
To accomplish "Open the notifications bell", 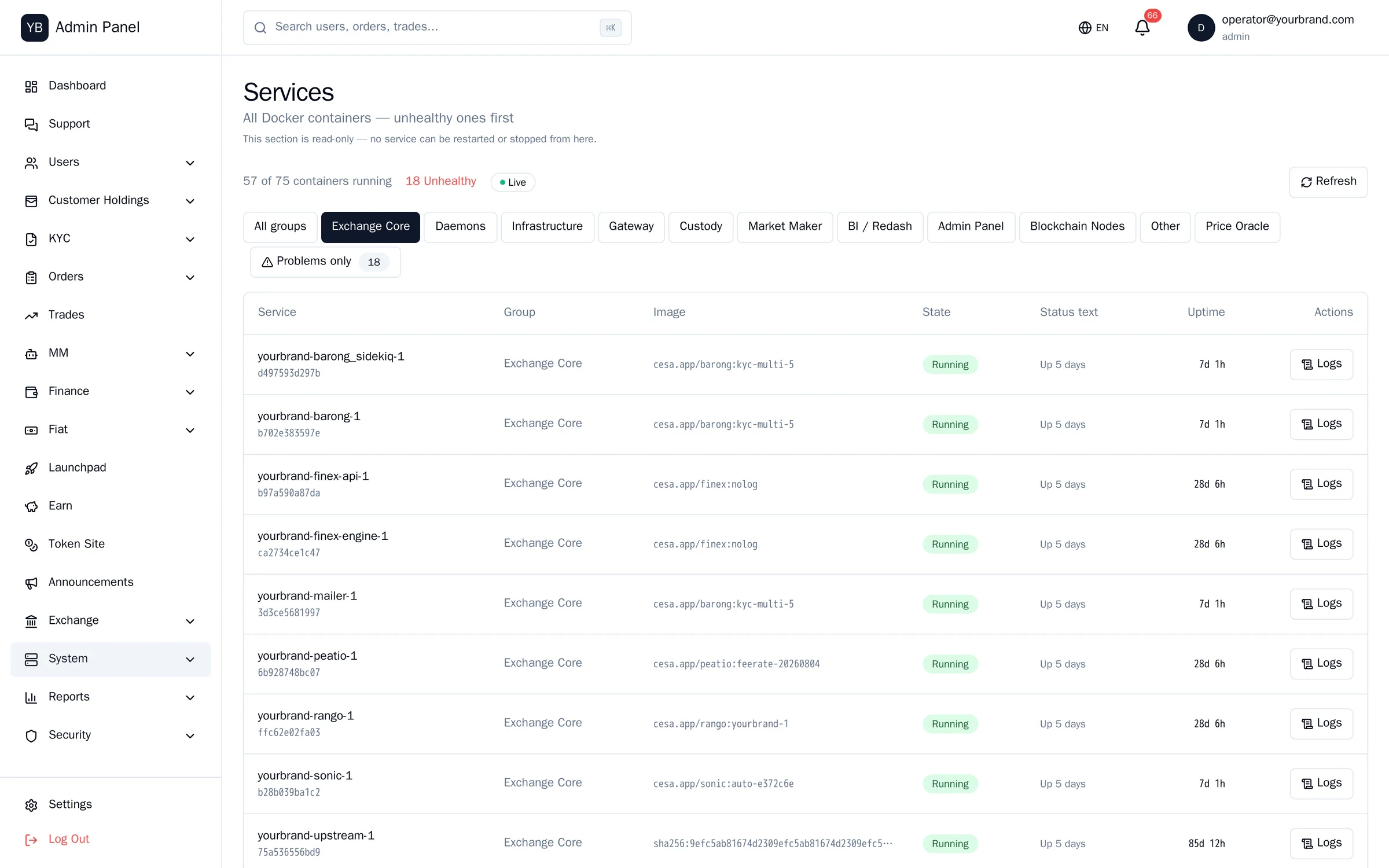I will [x=1142, y=28].
